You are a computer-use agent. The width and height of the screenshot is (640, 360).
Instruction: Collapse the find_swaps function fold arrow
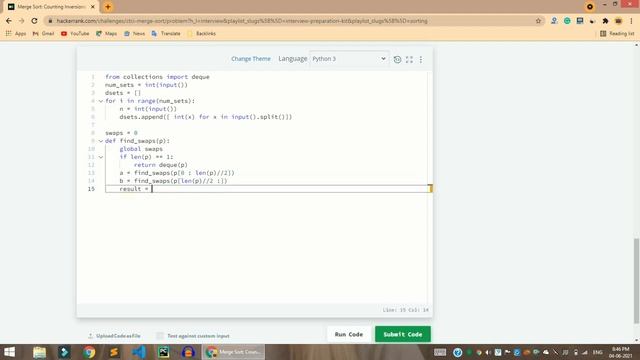click(x=101, y=141)
